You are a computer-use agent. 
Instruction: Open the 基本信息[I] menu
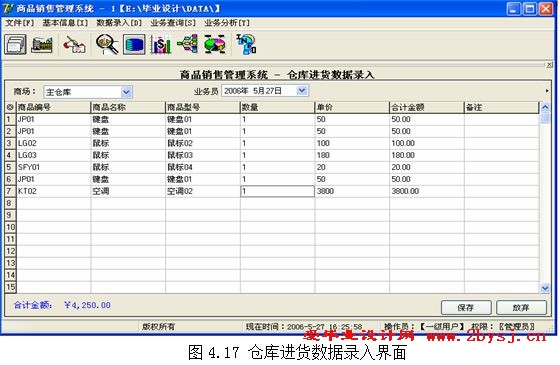pyautogui.click(x=65, y=23)
